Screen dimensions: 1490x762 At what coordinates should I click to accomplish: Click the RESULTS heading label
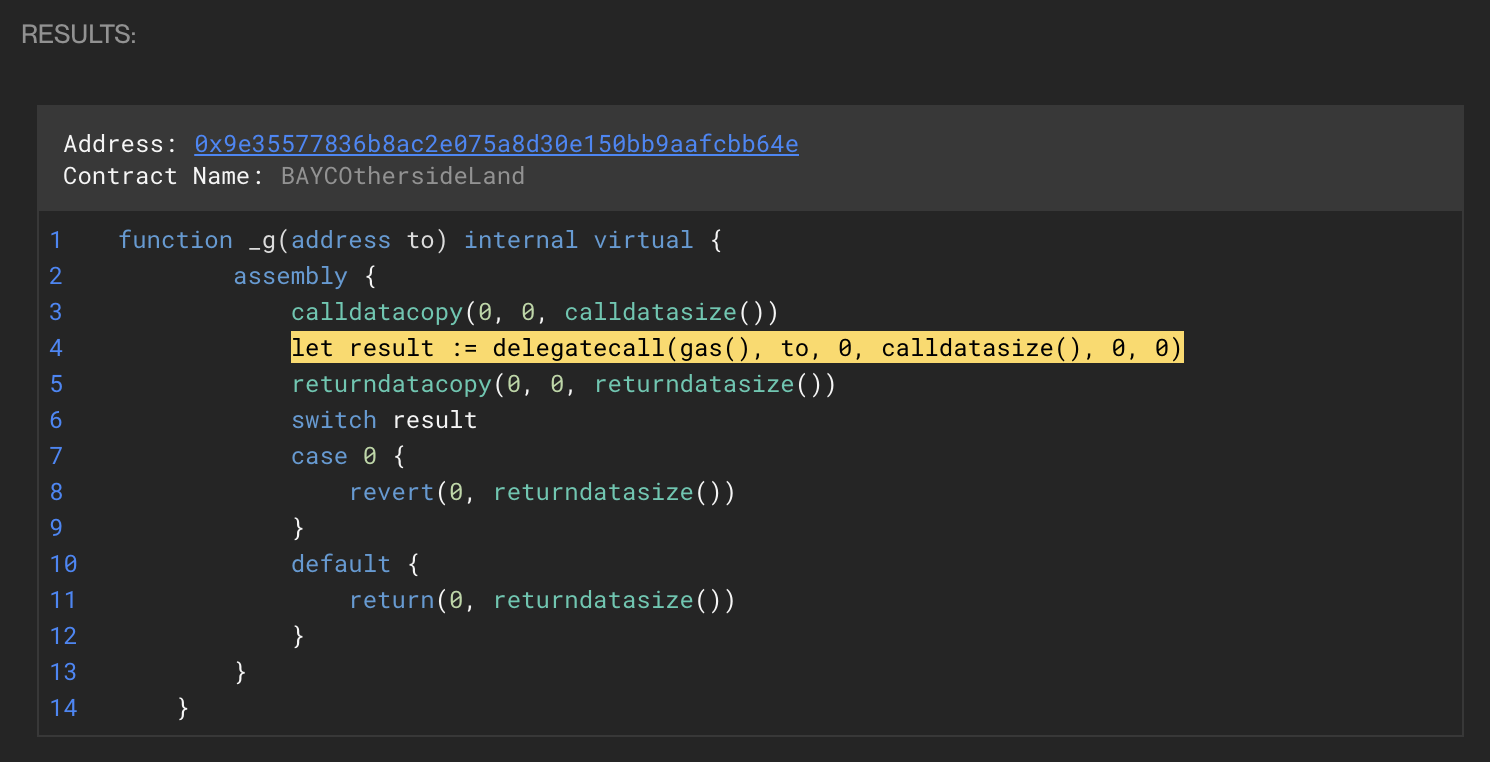pos(78,34)
